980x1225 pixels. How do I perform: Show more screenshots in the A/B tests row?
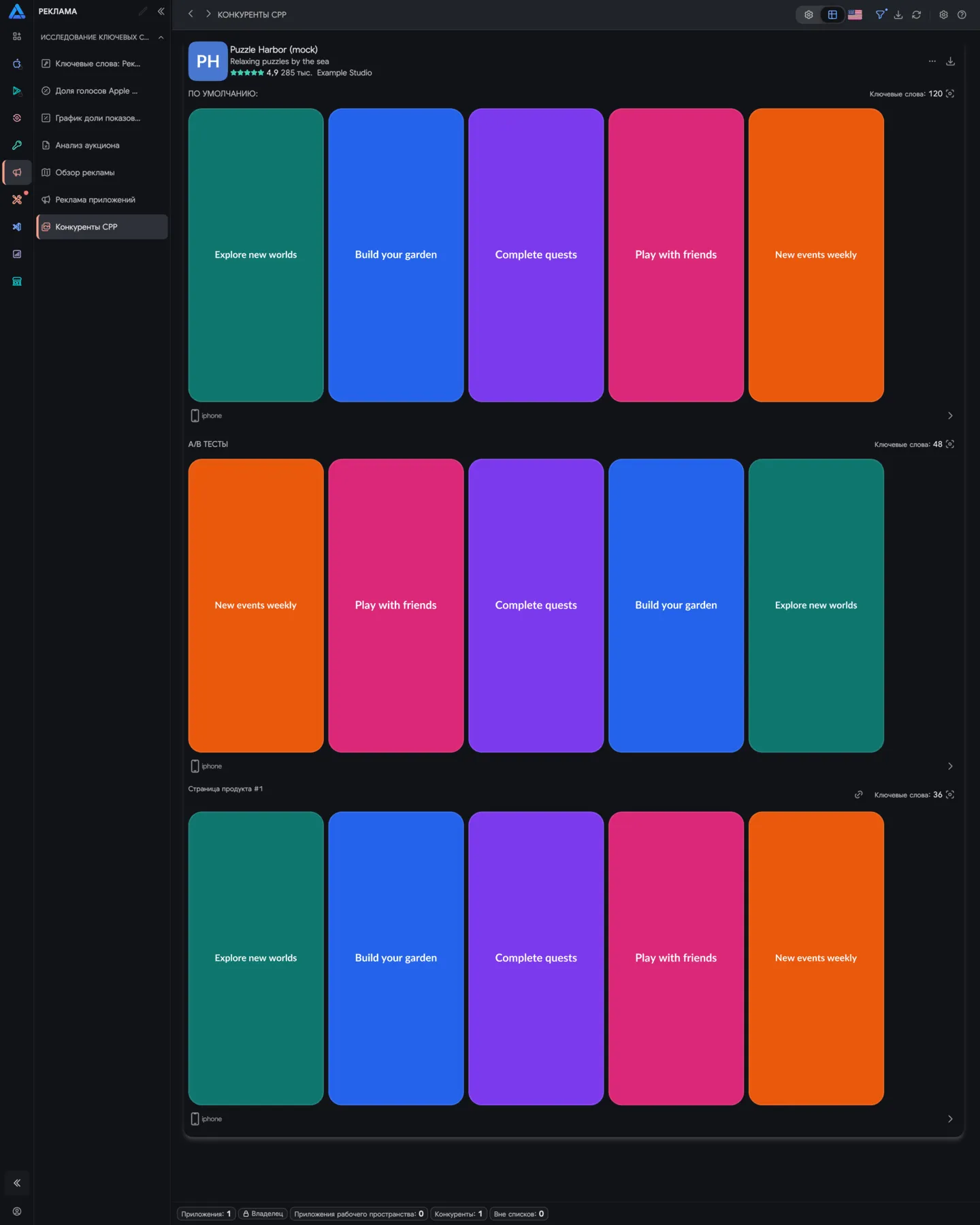[950, 766]
